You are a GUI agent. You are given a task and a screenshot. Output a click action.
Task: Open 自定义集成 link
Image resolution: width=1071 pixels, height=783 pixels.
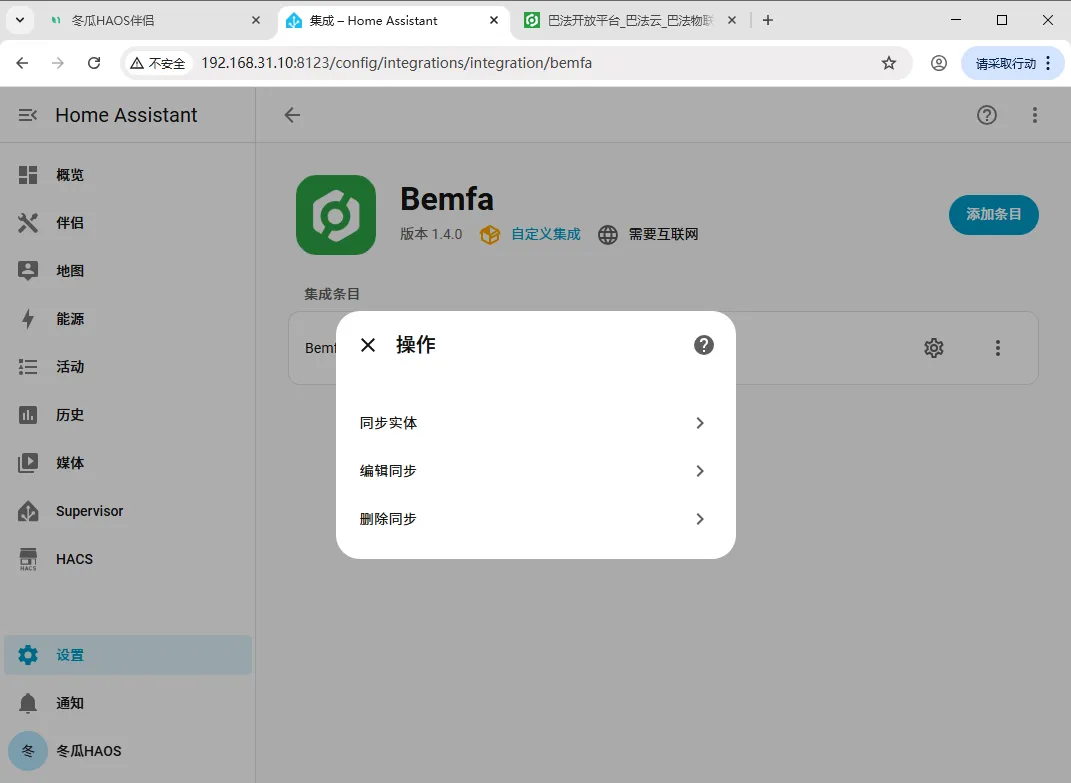pos(545,234)
